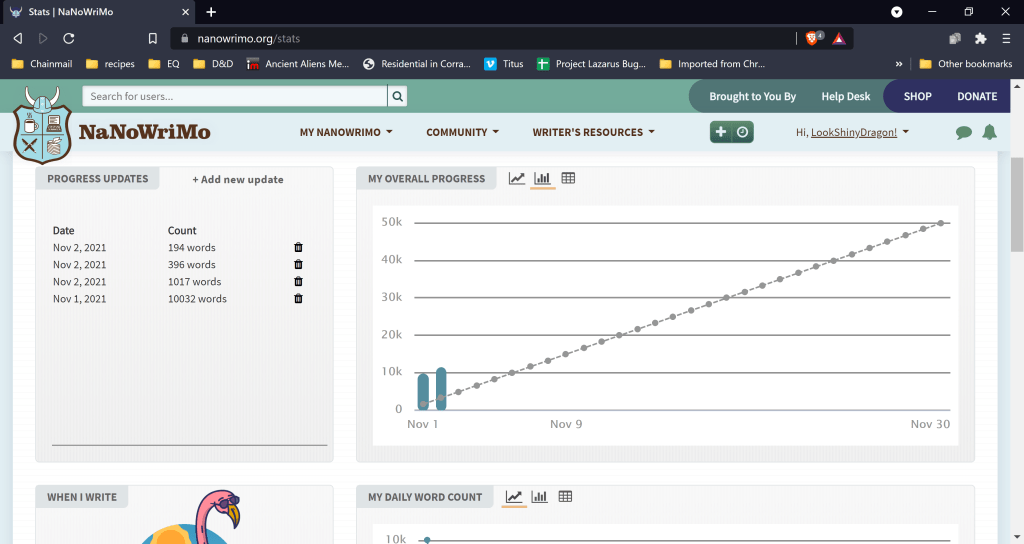Delete the 194 words progress update

click(x=298, y=248)
